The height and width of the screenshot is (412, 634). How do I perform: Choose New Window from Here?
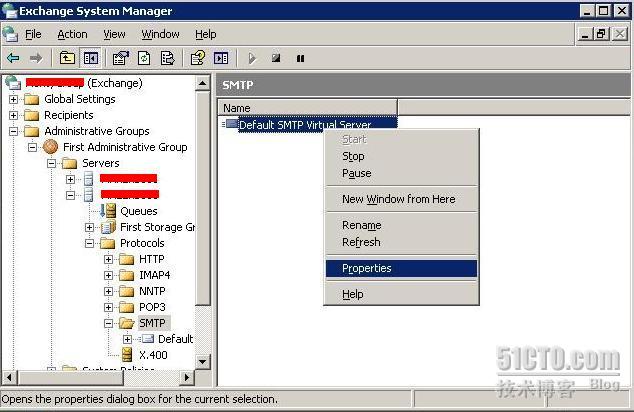pyautogui.click(x=402, y=199)
